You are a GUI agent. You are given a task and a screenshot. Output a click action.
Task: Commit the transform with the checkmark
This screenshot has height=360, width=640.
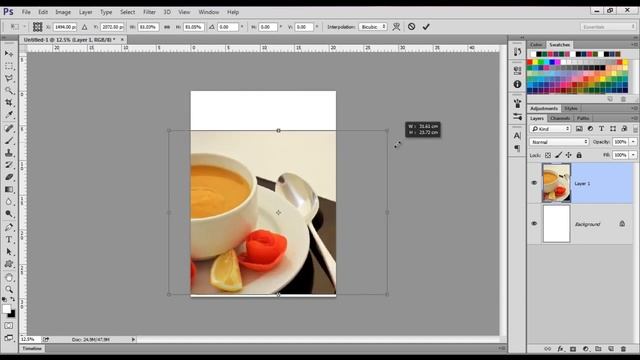(426, 27)
